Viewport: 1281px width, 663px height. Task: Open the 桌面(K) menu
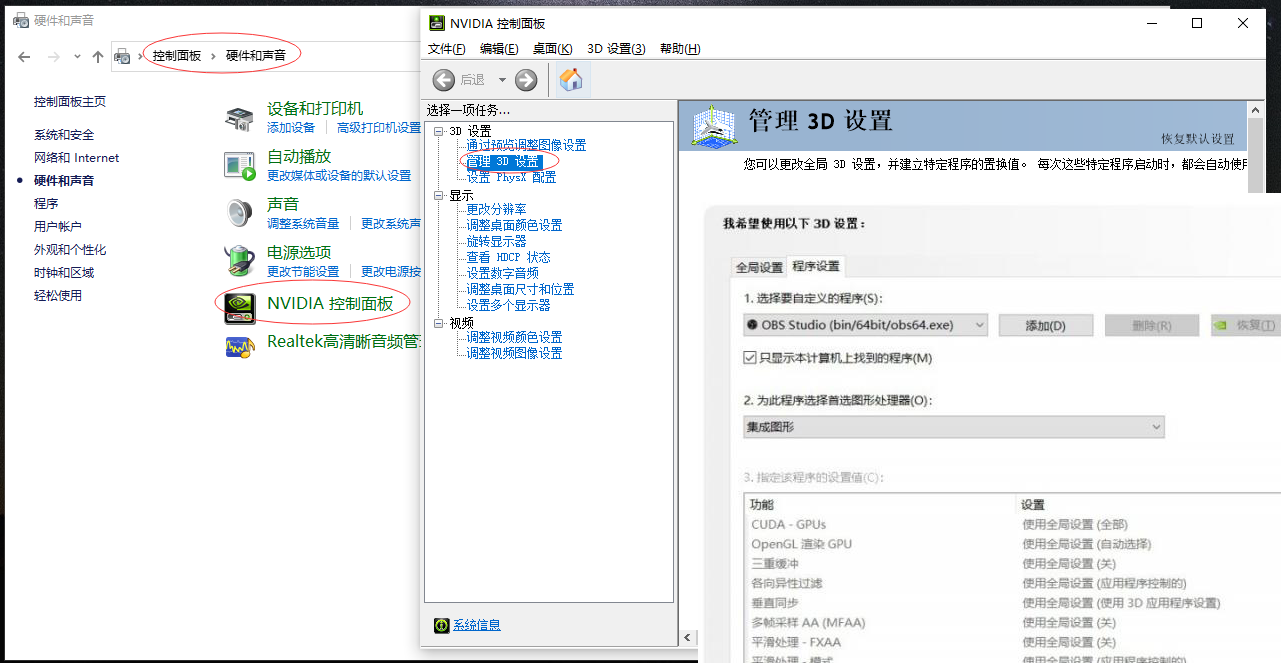pos(552,48)
